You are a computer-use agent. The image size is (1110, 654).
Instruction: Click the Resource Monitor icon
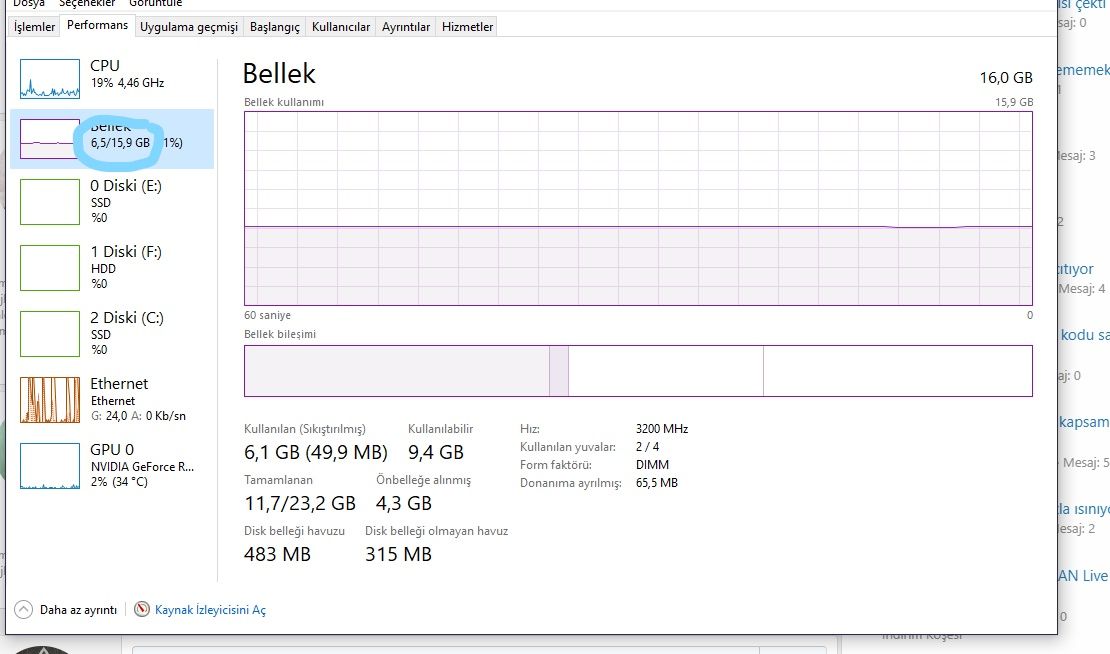[142, 609]
